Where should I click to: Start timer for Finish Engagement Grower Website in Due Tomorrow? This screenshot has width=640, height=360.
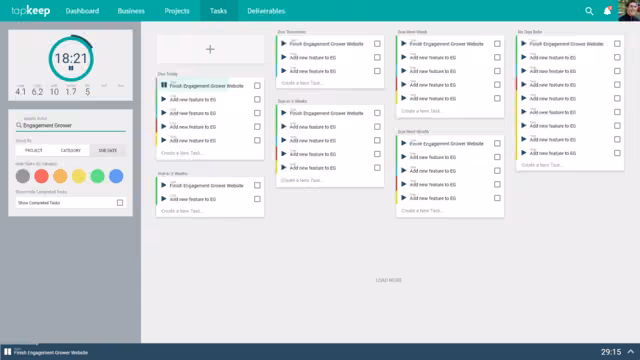point(284,43)
